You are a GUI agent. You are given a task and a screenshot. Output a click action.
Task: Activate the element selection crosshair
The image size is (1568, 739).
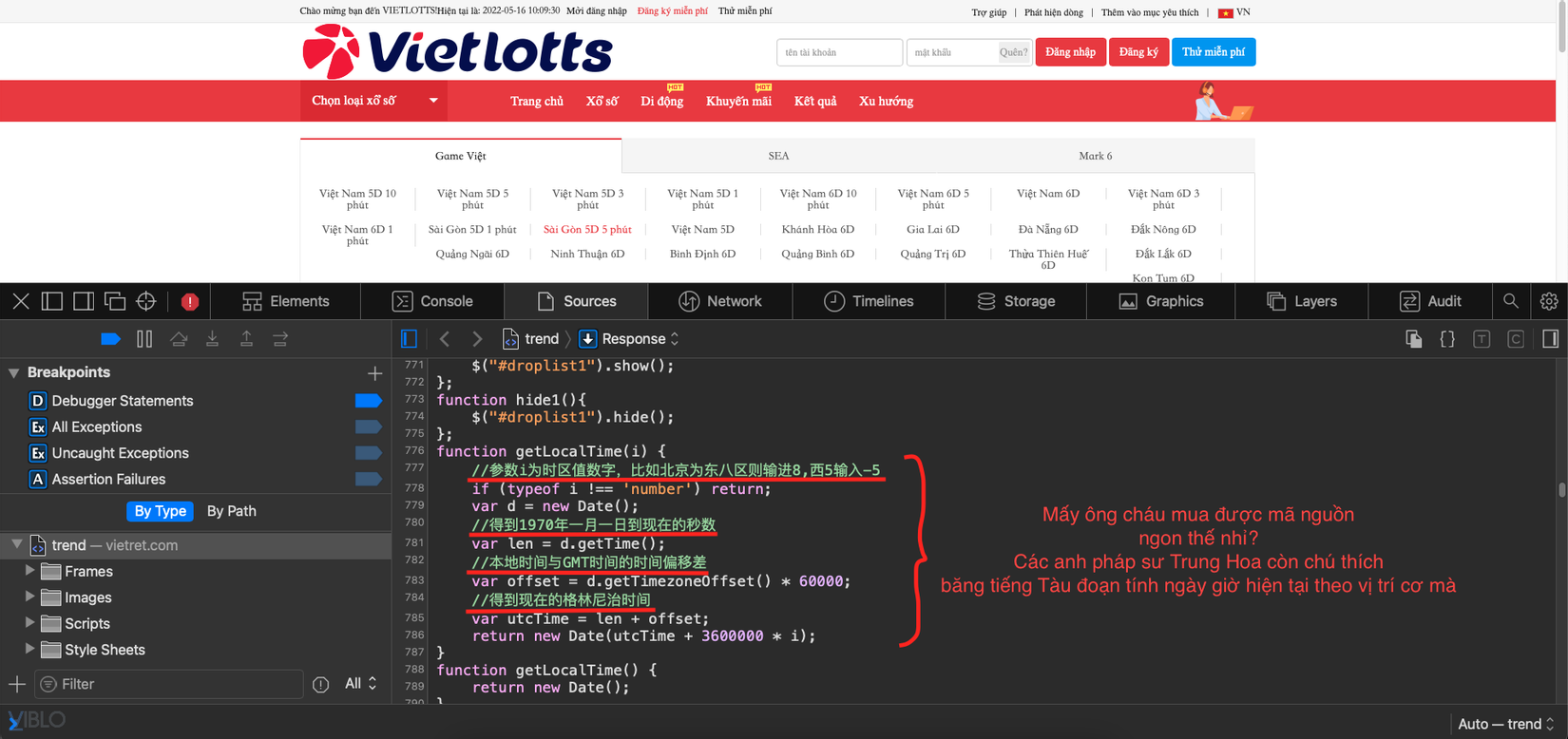146,301
